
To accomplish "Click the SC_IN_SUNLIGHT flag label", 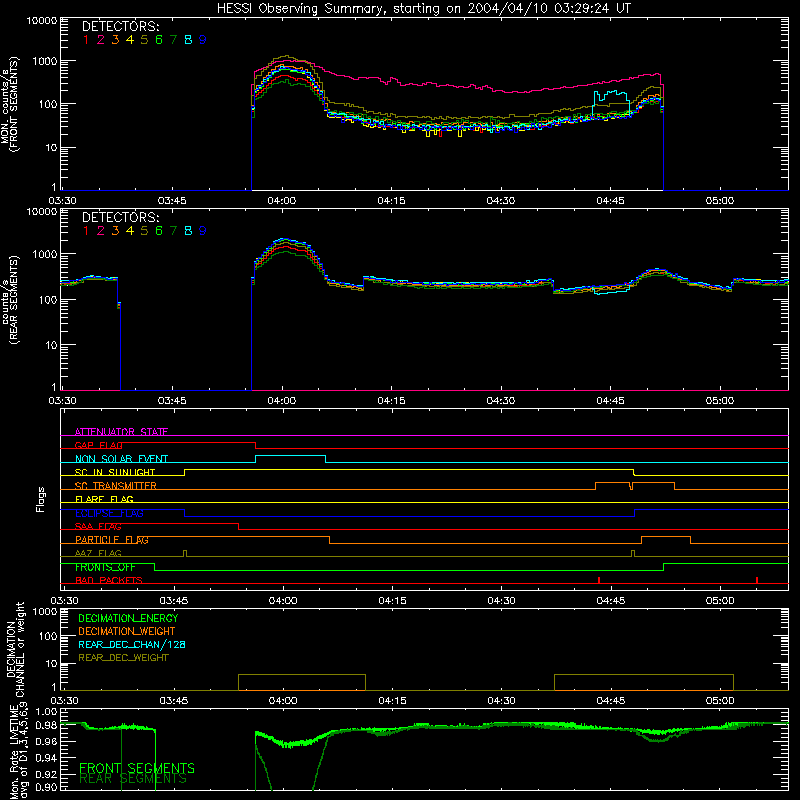I will 115,472.
